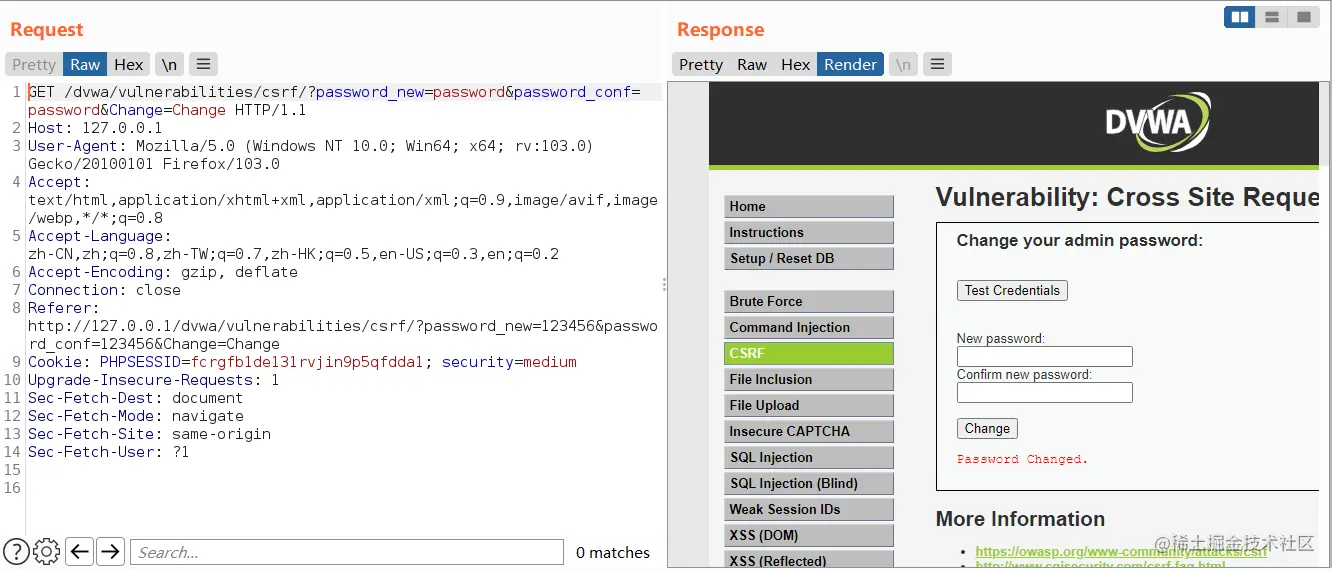Switch to side-by-side split layout
This screenshot has width=1332, height=571.
point(1239,17)
